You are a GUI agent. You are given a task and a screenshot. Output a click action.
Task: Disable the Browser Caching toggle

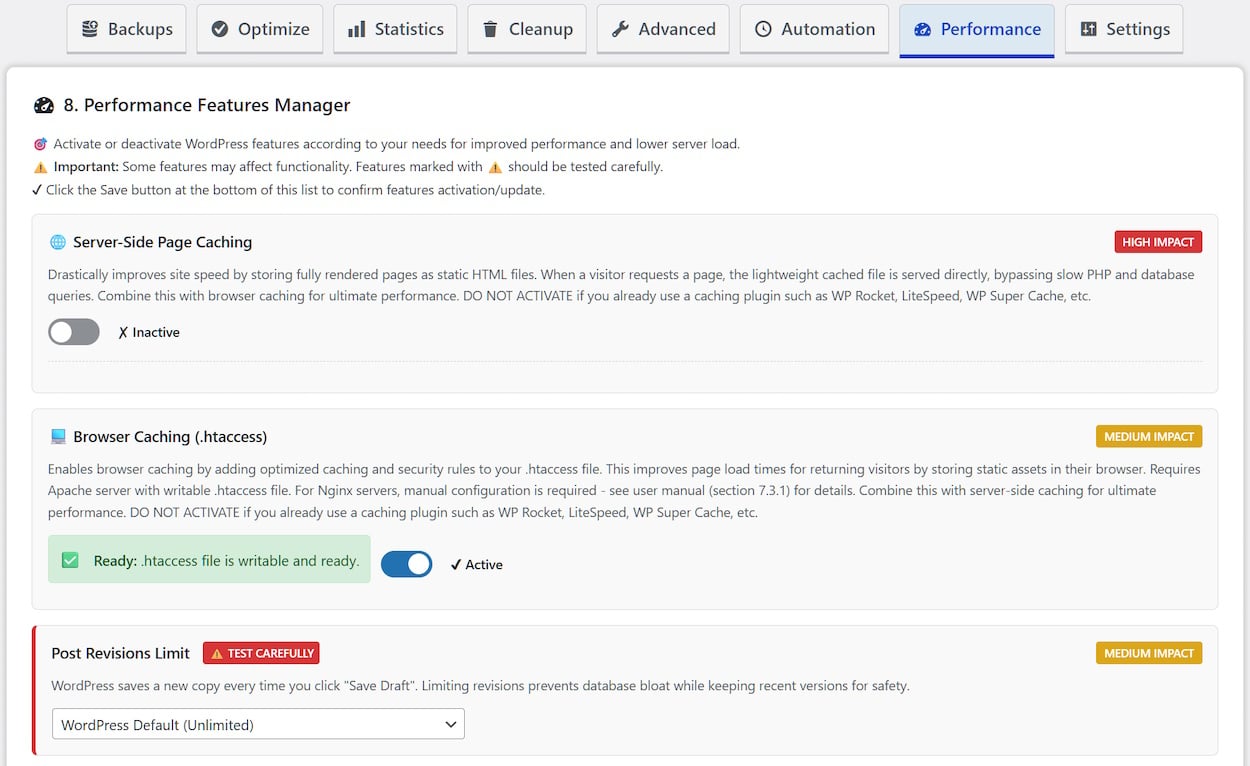coord(406,564)
